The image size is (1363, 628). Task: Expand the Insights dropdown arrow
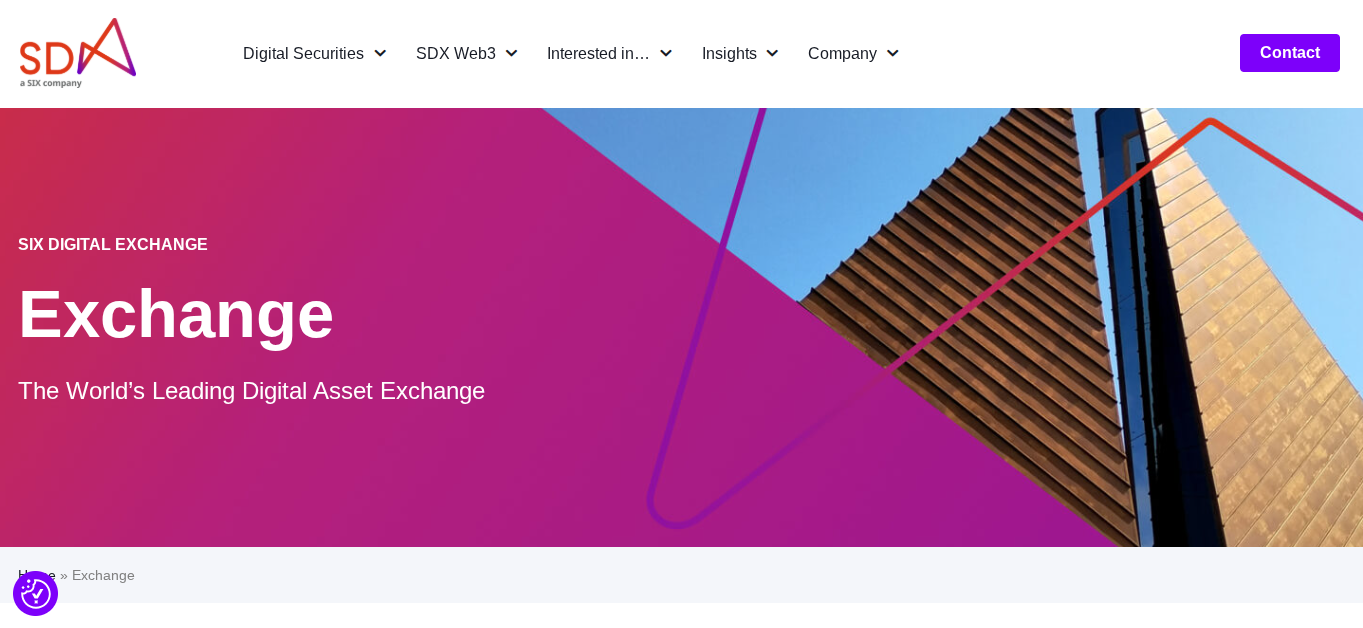click(772, 54)
